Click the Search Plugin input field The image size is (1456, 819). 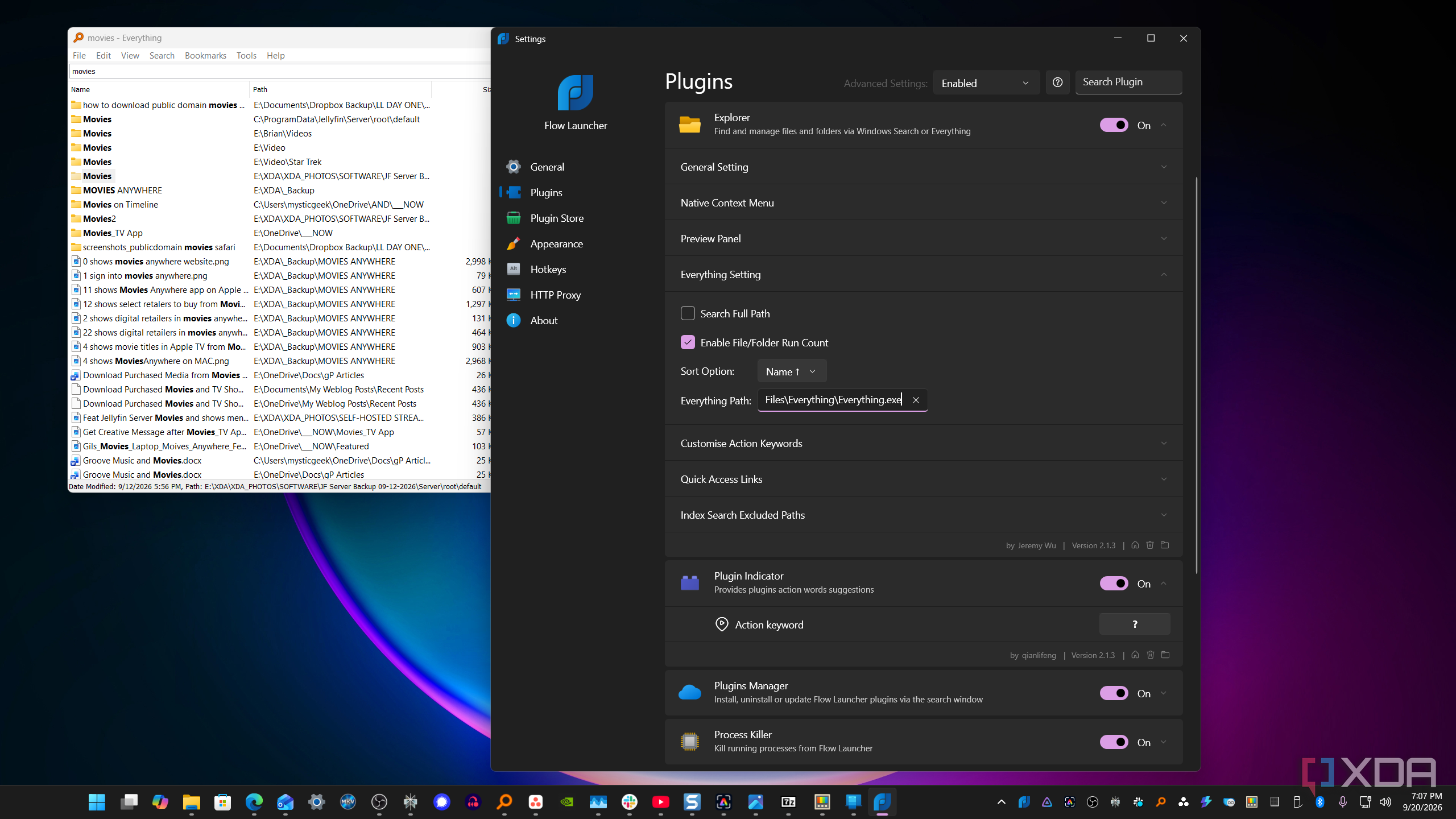click(1128, 82)
